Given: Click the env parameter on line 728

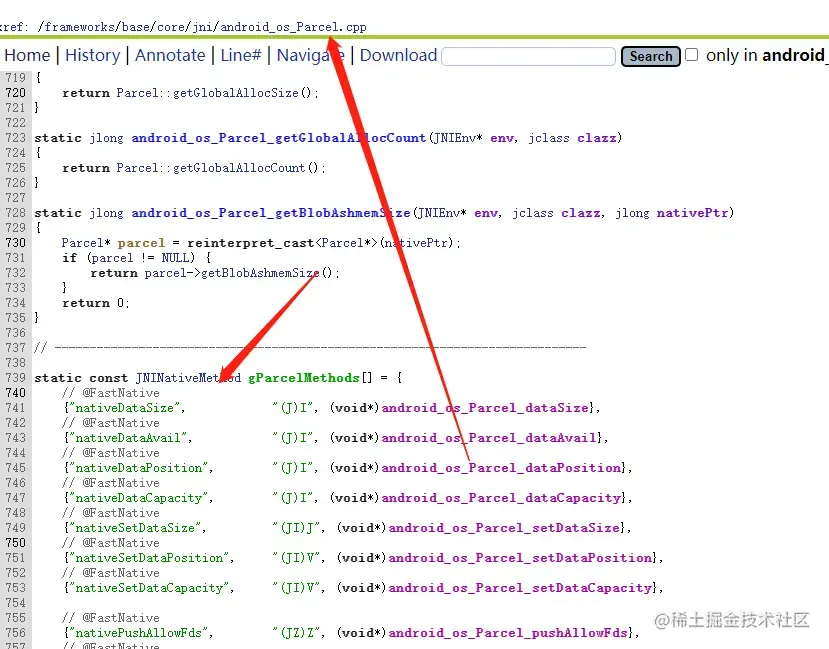Looking at the screenshot, I should 486,213.
